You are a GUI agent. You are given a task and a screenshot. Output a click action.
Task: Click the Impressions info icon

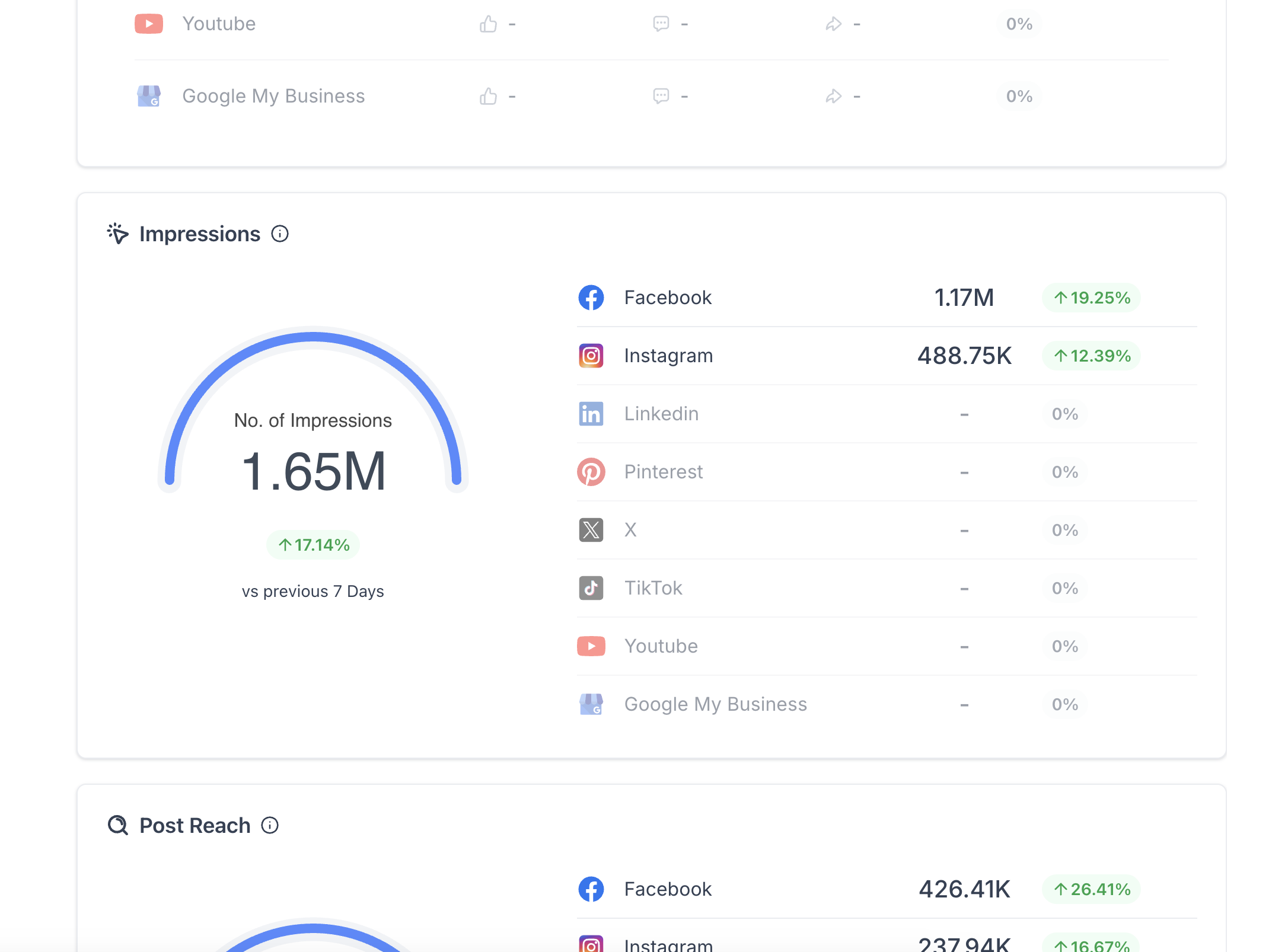pyautogui.click(x=280, y=234)
